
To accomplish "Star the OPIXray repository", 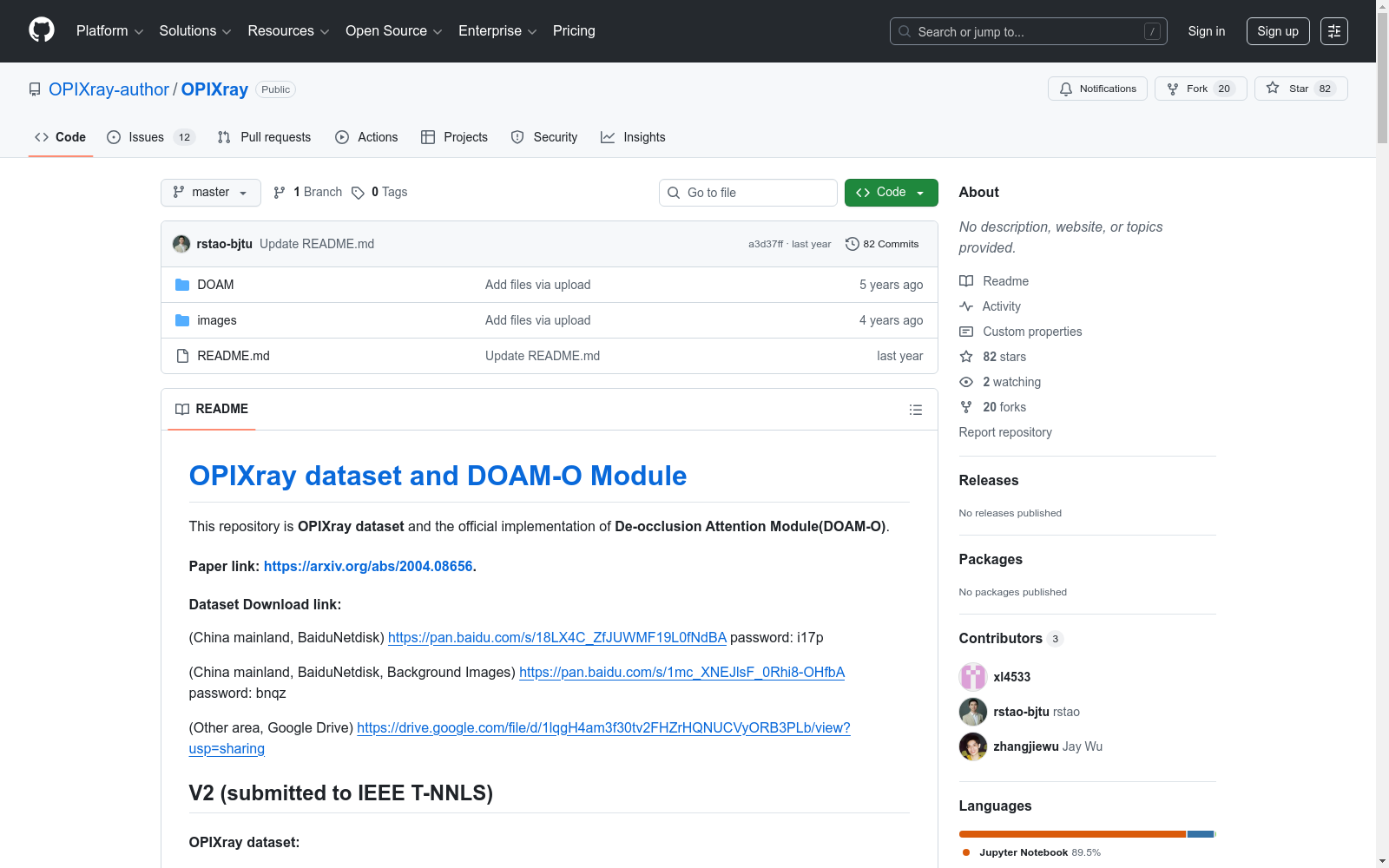I will (1300, 89).
